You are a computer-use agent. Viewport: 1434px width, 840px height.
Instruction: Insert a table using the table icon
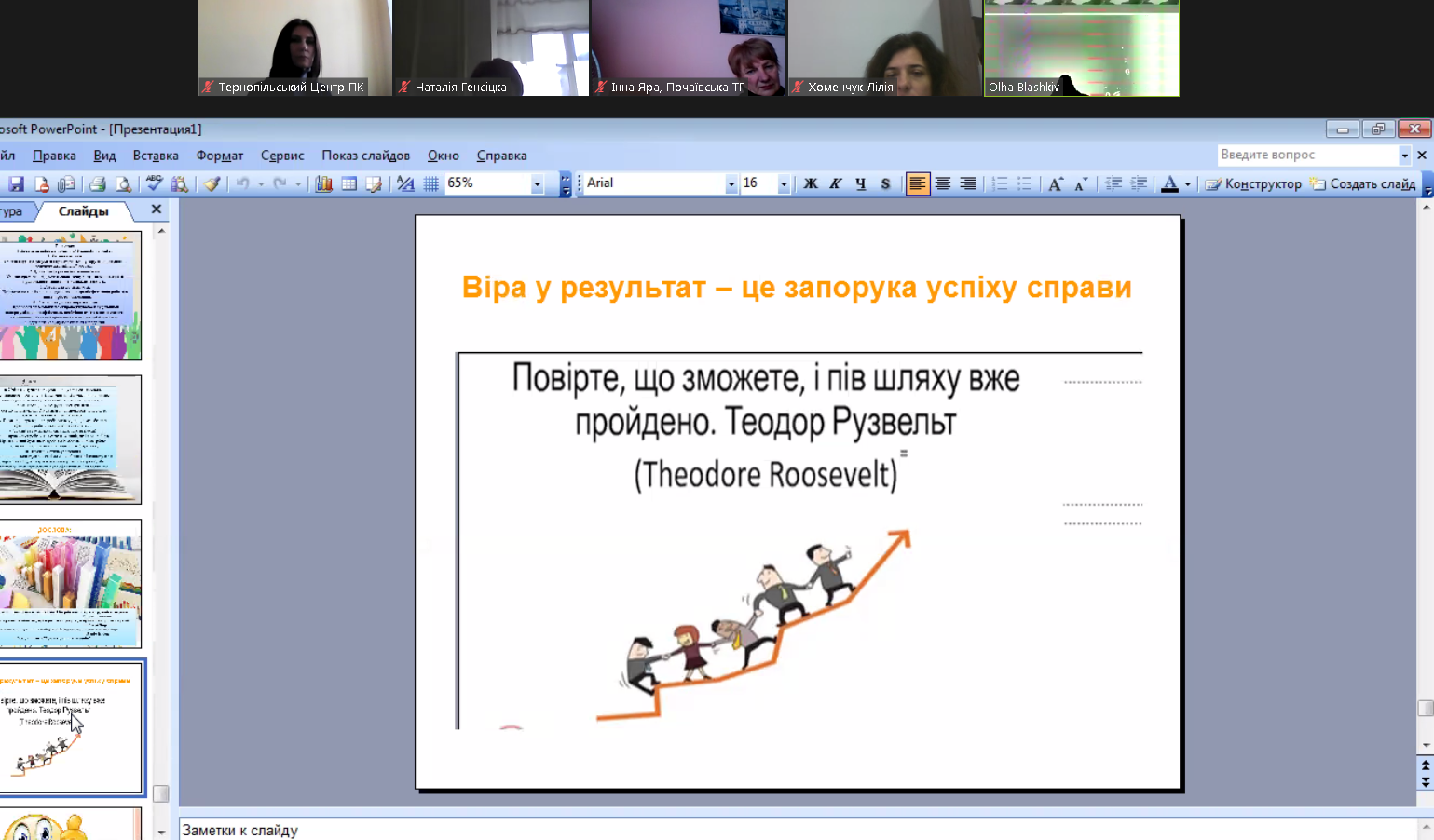pos(348,183)
